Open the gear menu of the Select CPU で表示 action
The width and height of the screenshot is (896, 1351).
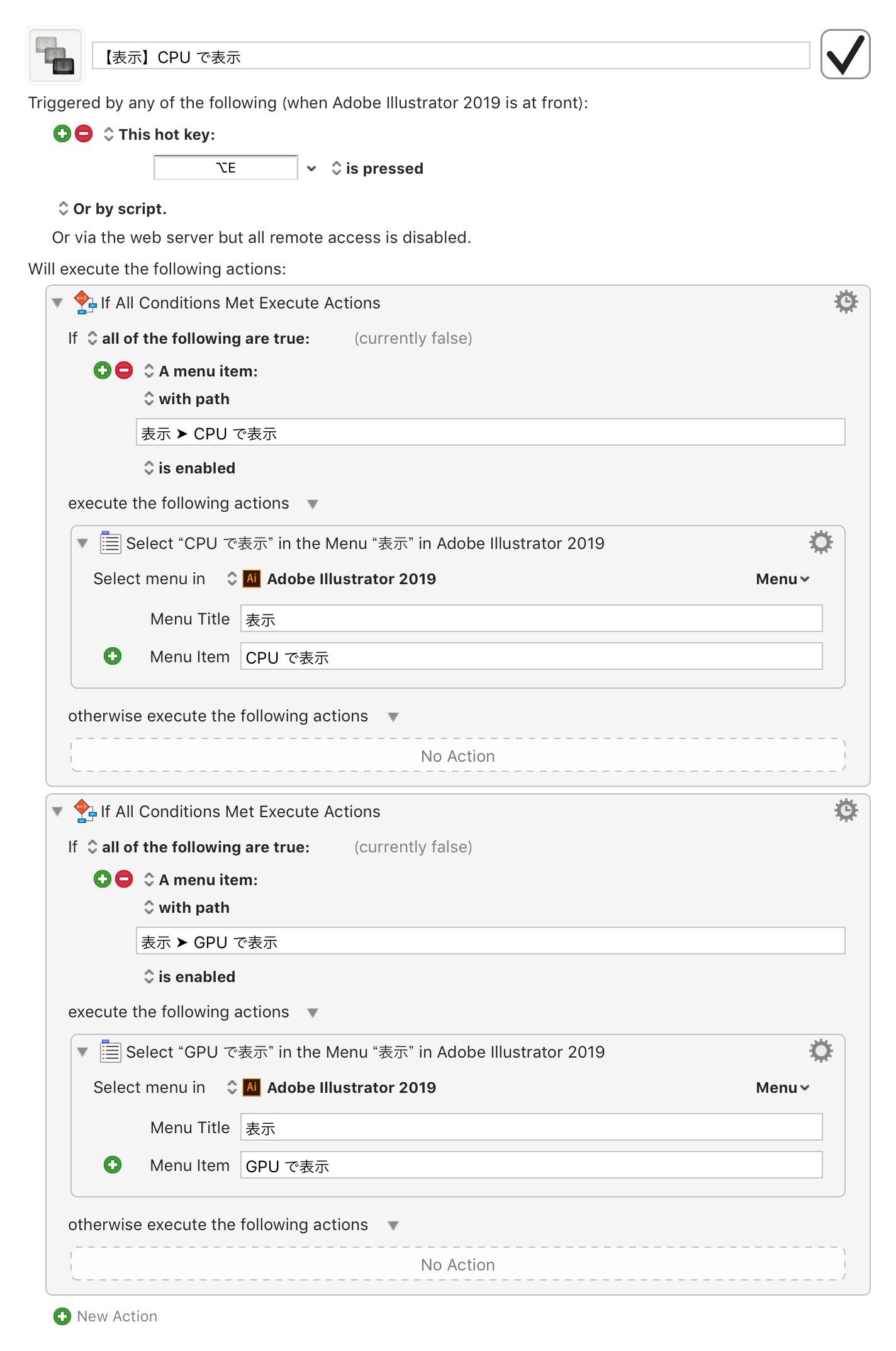(x=820, y=543)
